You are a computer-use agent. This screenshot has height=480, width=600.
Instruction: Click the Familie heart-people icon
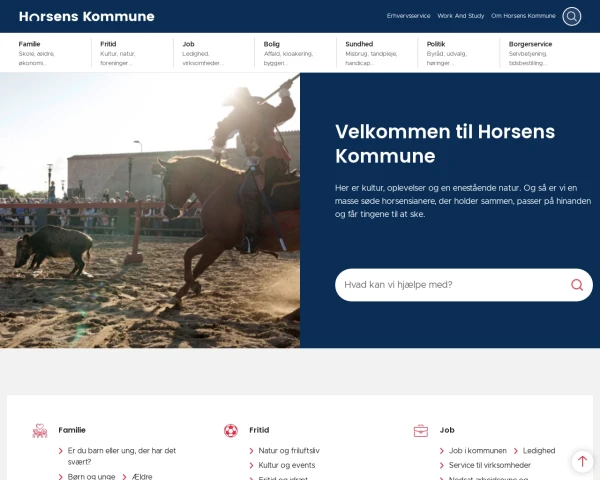[x=40, y=431]
